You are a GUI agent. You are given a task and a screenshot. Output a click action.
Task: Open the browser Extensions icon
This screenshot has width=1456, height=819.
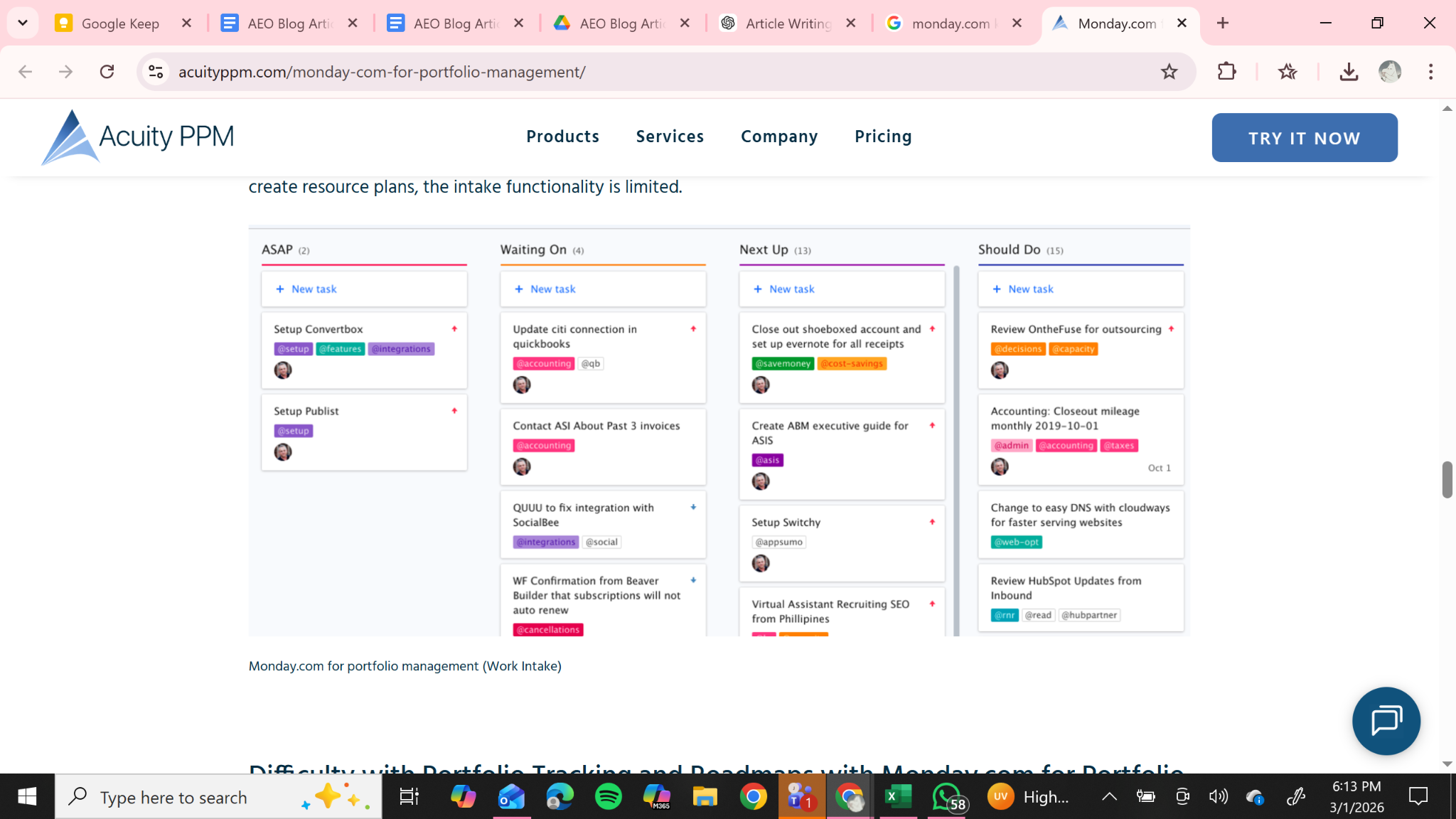coord(1226,72)
